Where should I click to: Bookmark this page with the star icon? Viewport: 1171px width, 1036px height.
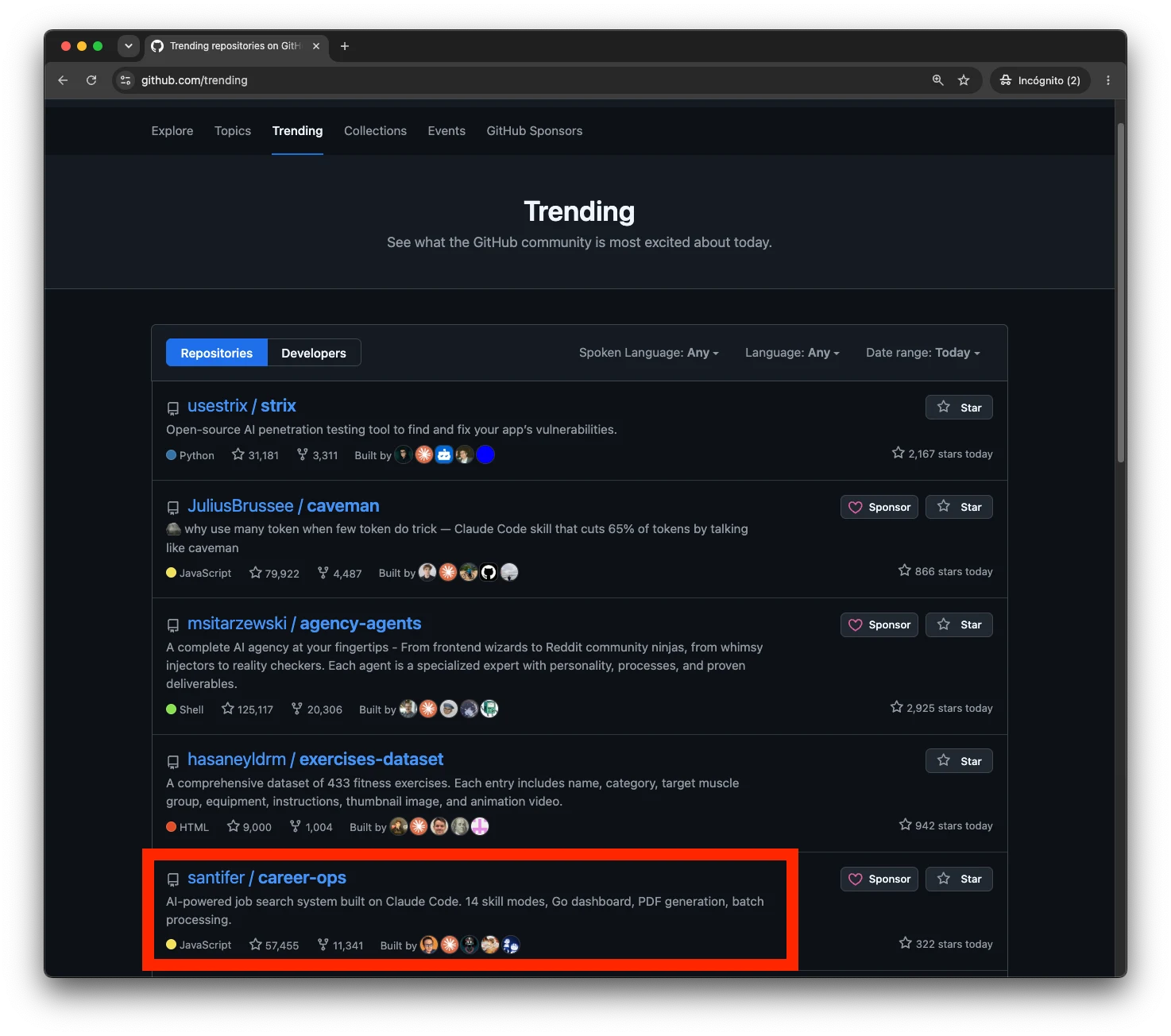point(964,80)
